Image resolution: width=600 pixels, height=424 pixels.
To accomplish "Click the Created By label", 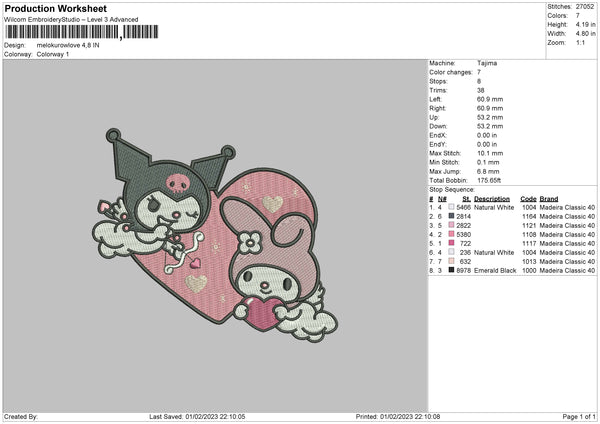I will point(21,417).
